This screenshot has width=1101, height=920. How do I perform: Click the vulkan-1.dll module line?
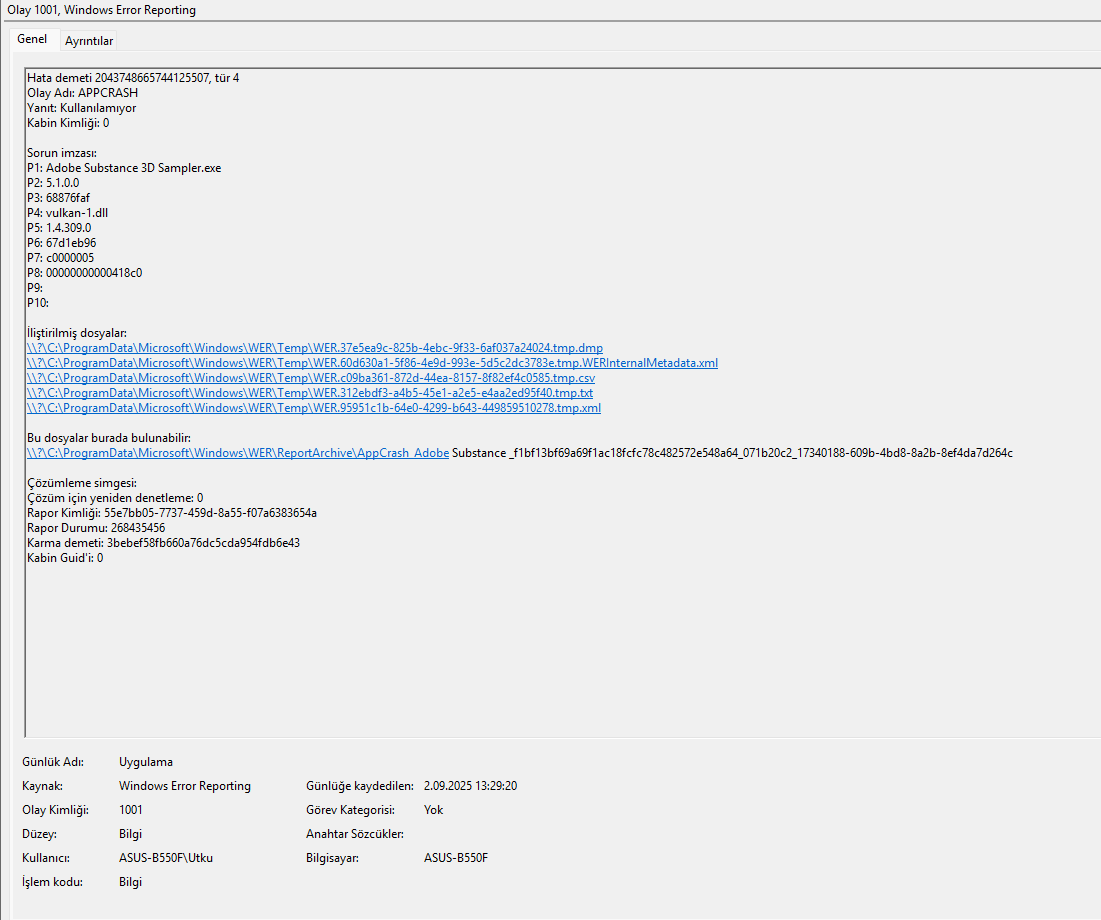pos(67,213)
